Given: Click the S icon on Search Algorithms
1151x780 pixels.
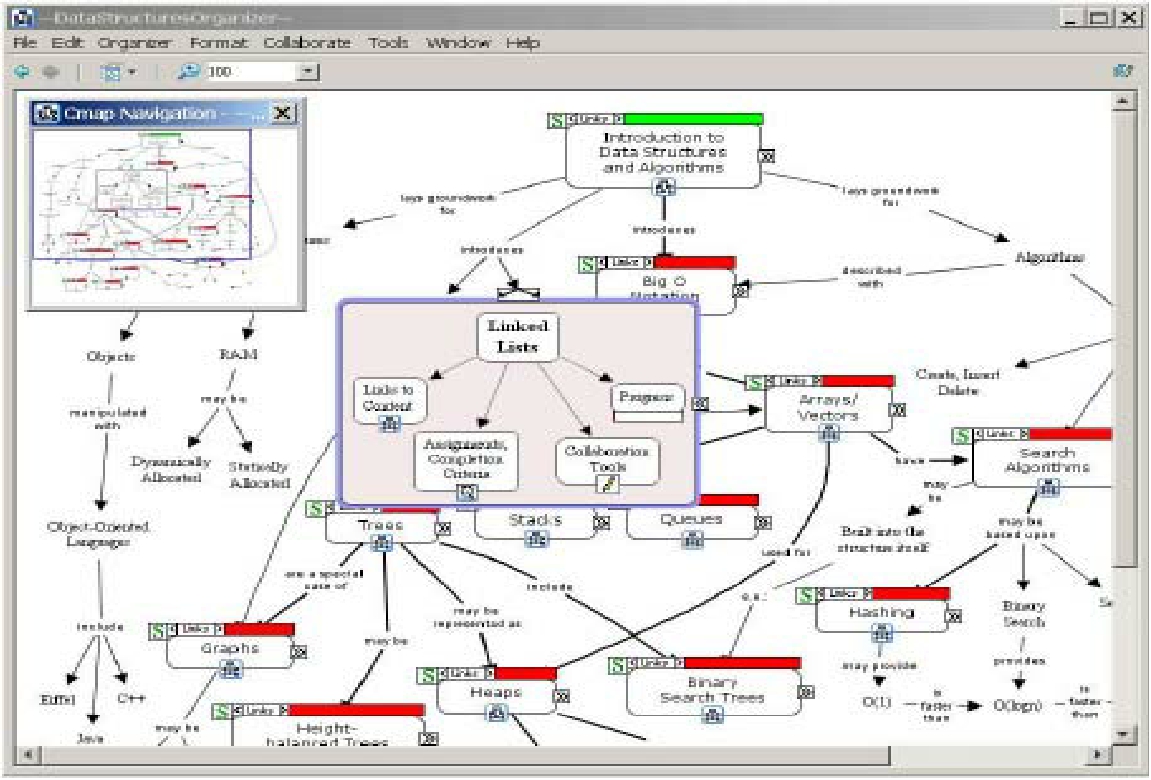Looking at the screenshot, I should 962,435.
